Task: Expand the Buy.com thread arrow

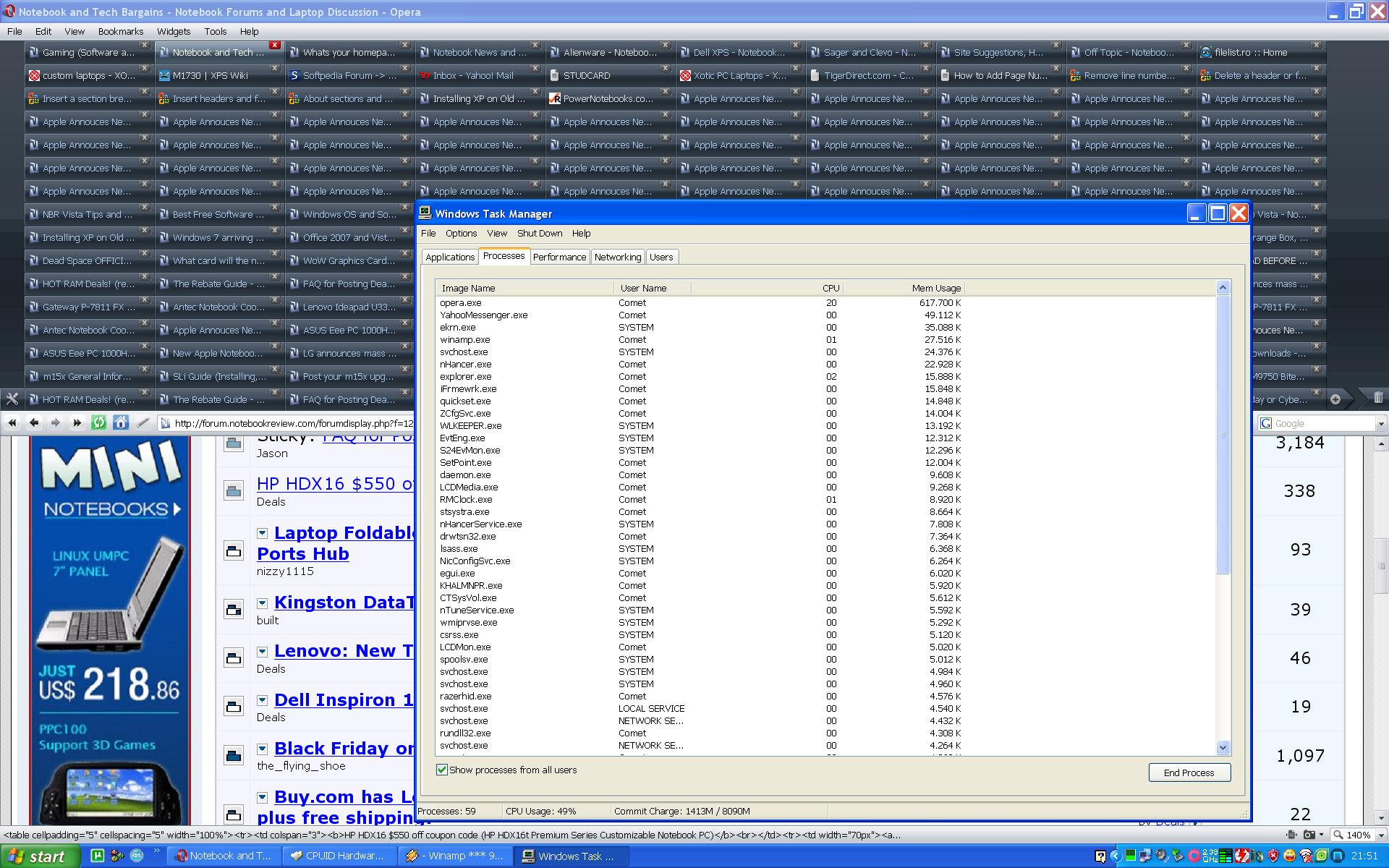Action: tap(262, 797)
